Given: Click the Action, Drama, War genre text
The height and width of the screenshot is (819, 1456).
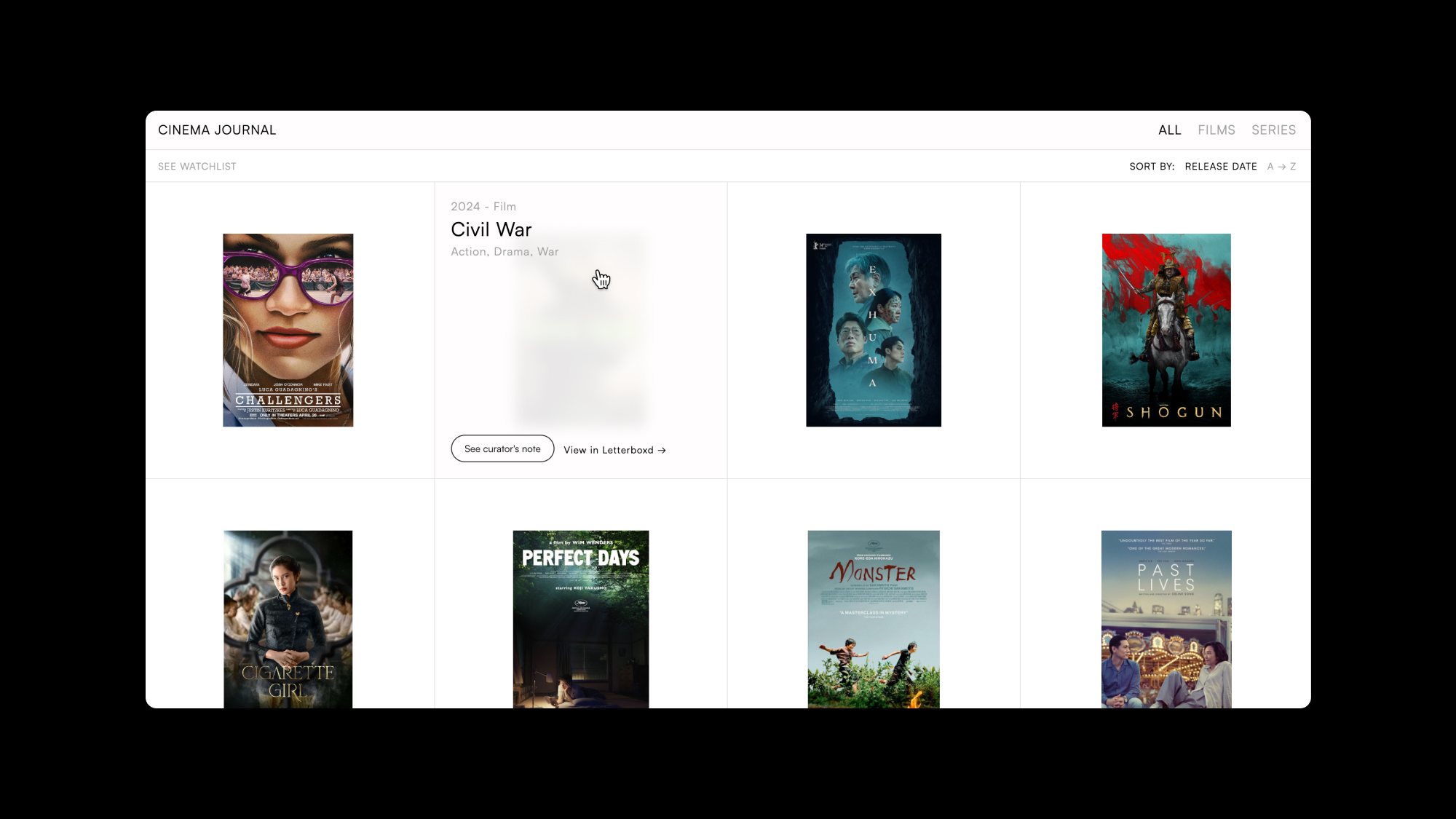Looking at the screenshot, I should 505,252.
